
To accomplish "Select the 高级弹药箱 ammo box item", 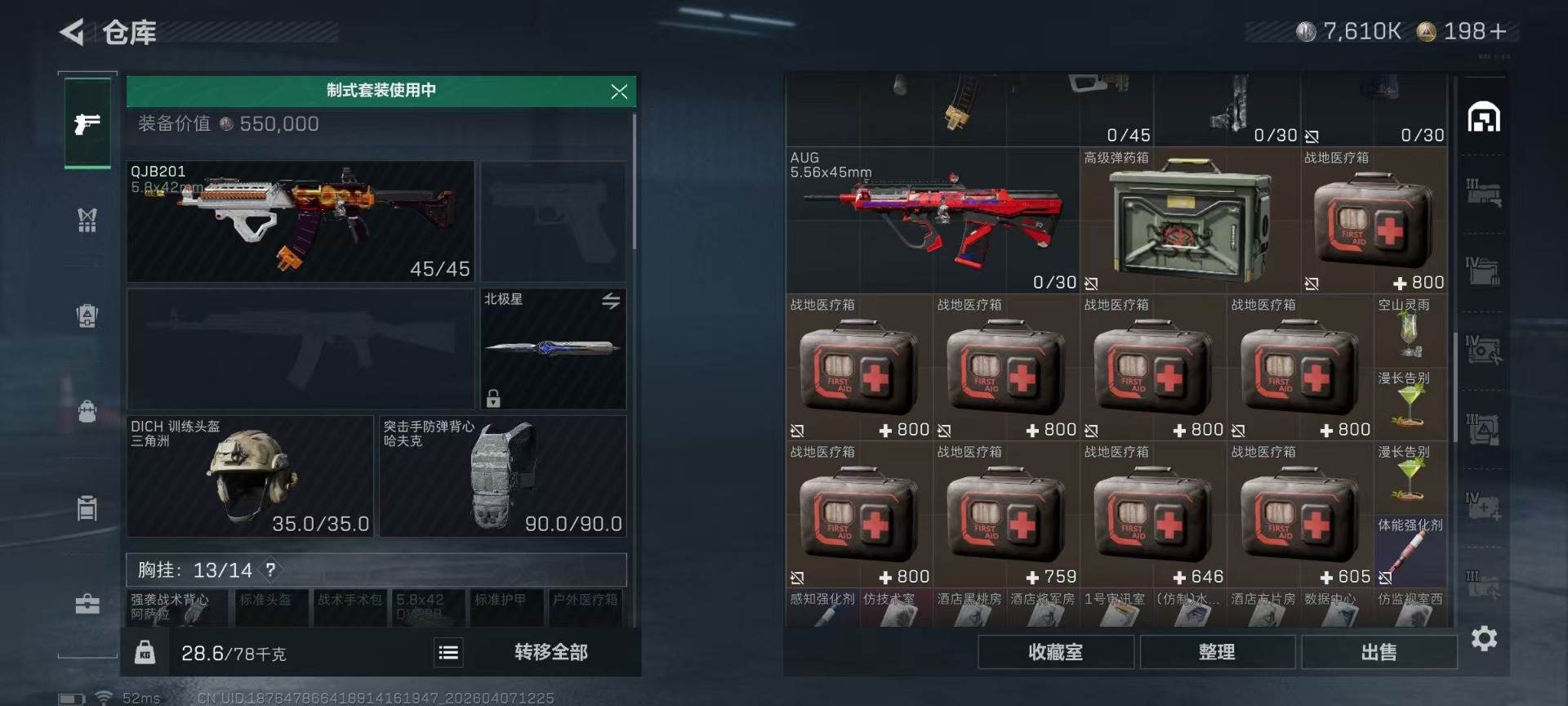I will [1190, 221].
